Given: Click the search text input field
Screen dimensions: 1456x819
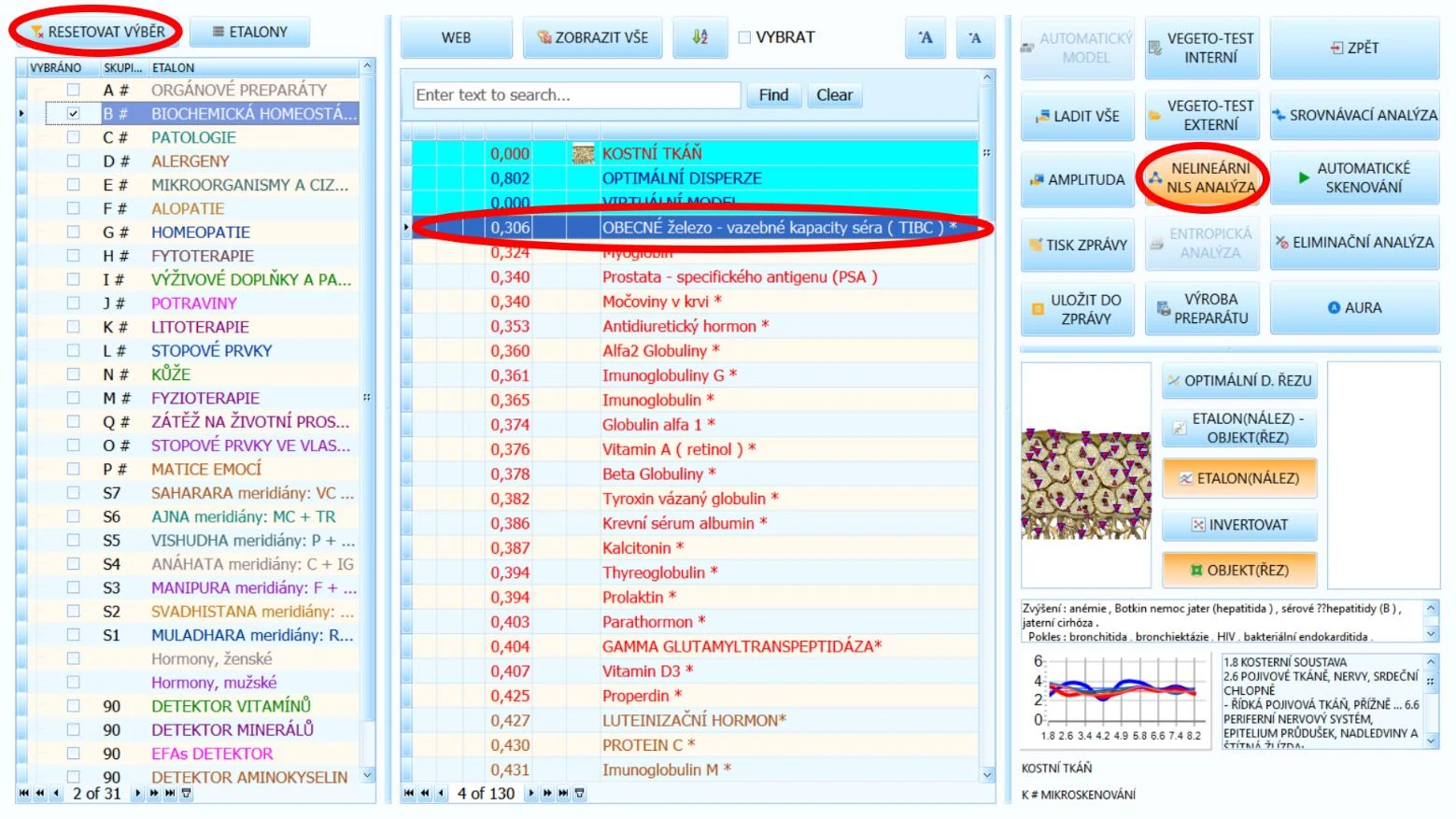Looking at the screenshot, I should [x=577, y=94].
